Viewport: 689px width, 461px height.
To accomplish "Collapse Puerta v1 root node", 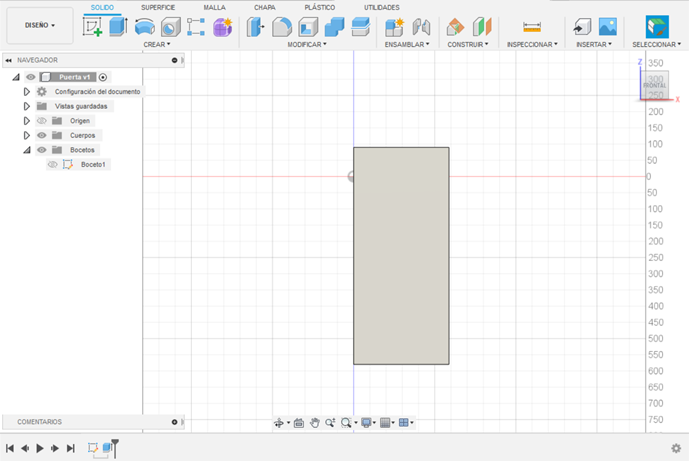I will 16,77.
